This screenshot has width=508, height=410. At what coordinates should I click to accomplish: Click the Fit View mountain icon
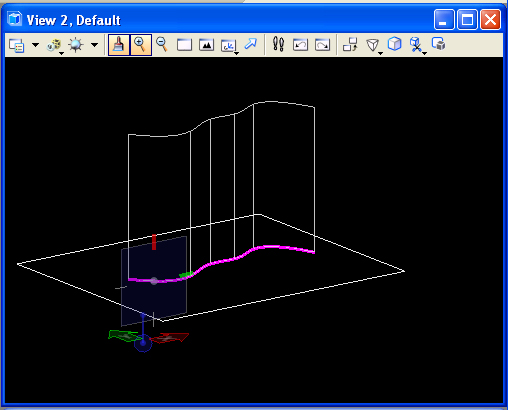point(206,45)
